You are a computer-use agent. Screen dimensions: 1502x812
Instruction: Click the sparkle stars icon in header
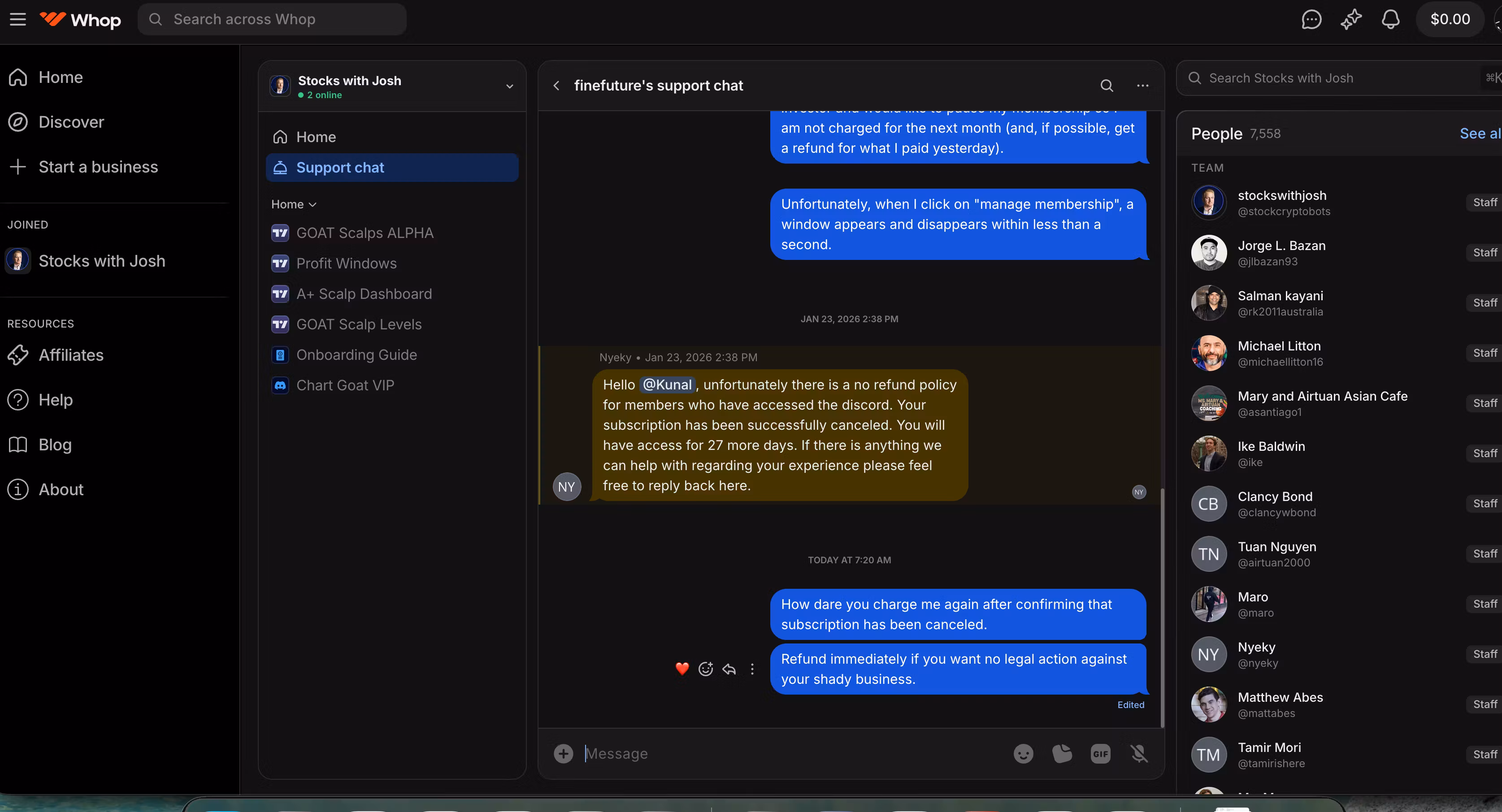point(1351,19)
